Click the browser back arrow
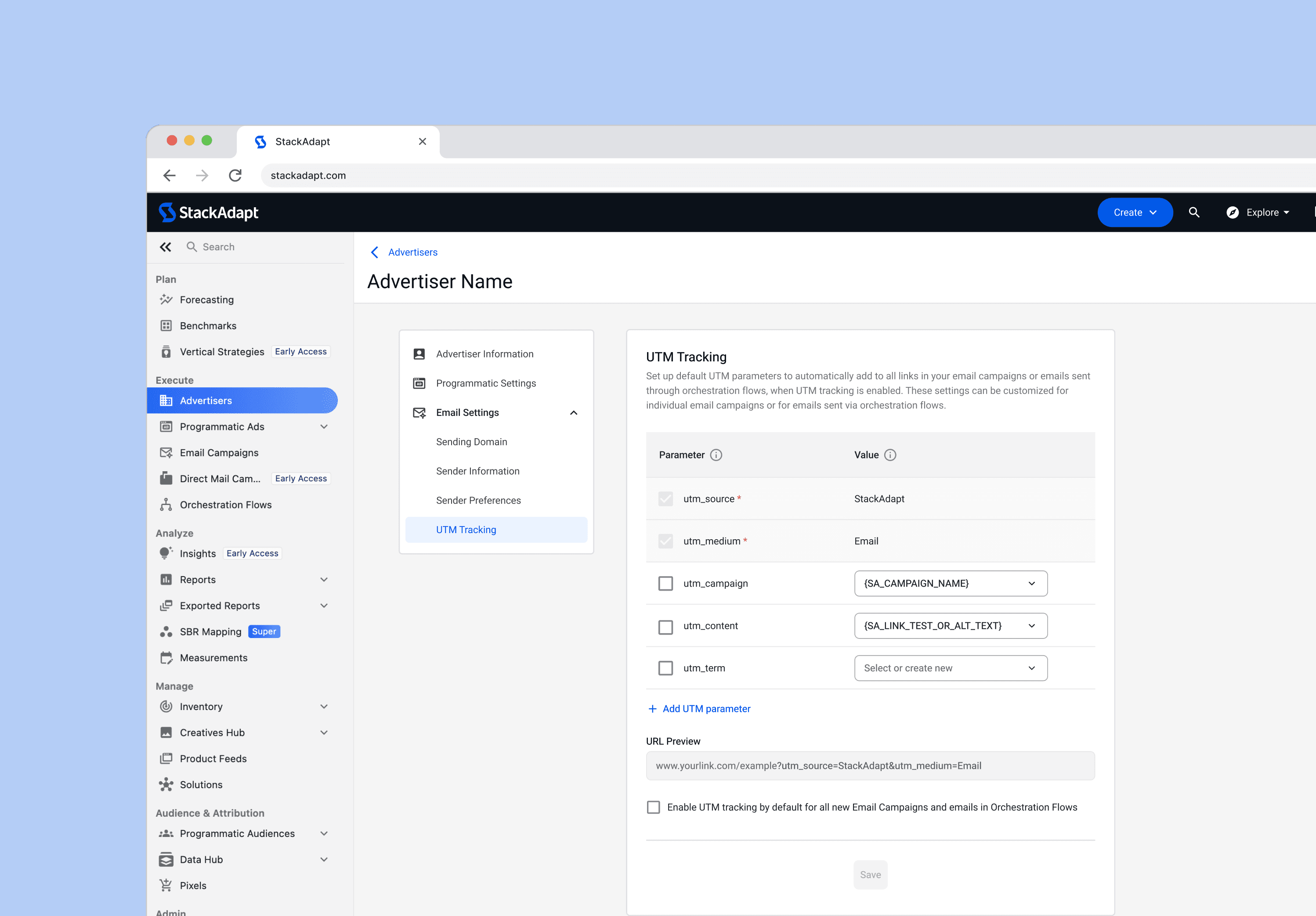Screen dimensions: 1316x916 click(x=169, y=175)
